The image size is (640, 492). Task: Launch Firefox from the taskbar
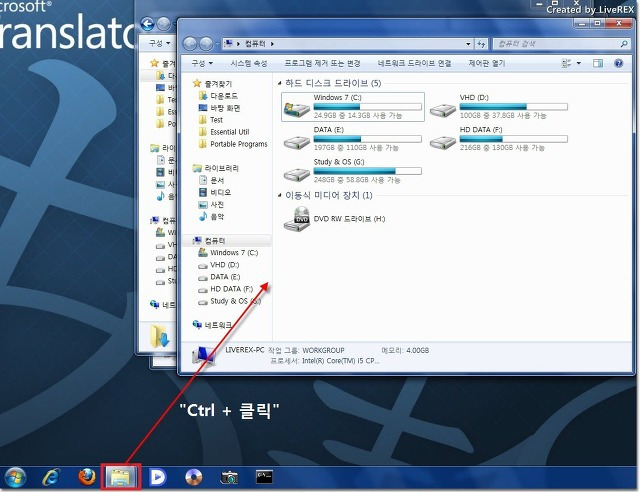coord(87,476)
